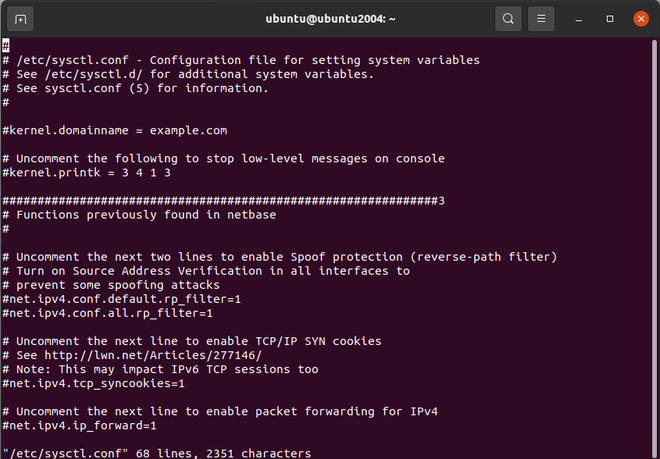
Task: Click the ubuntu@ubuntu2004 window title
Action: point(329,19)
